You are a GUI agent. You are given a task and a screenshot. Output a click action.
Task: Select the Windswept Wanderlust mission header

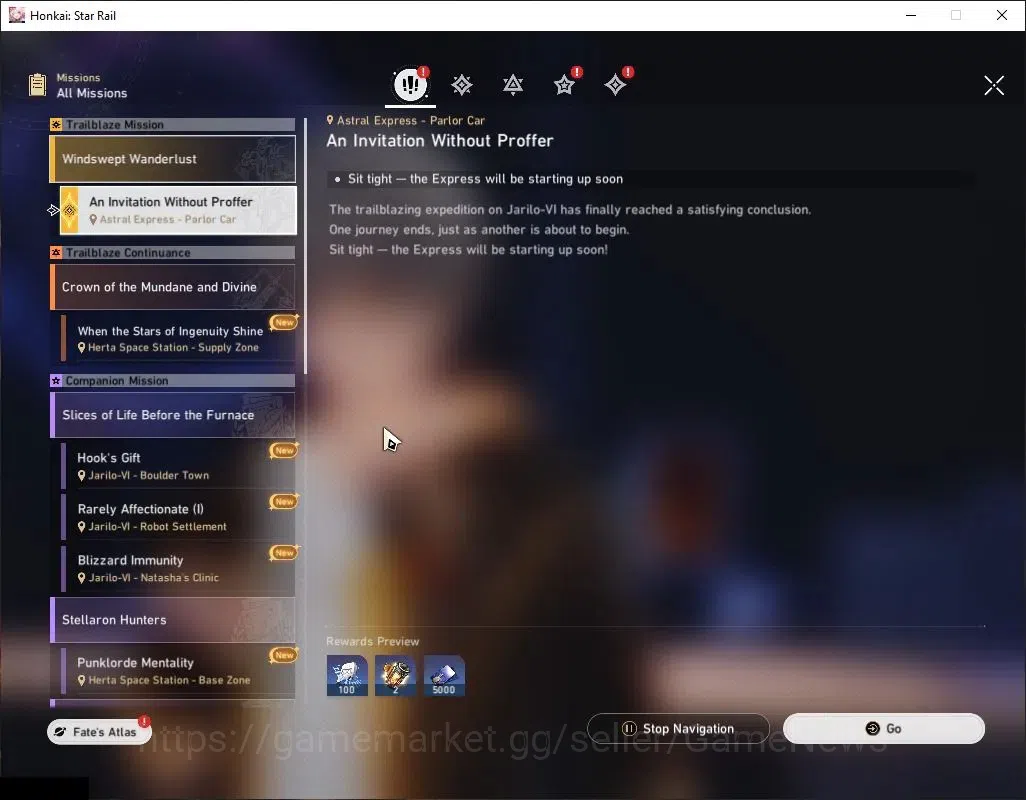pos(173,159)
